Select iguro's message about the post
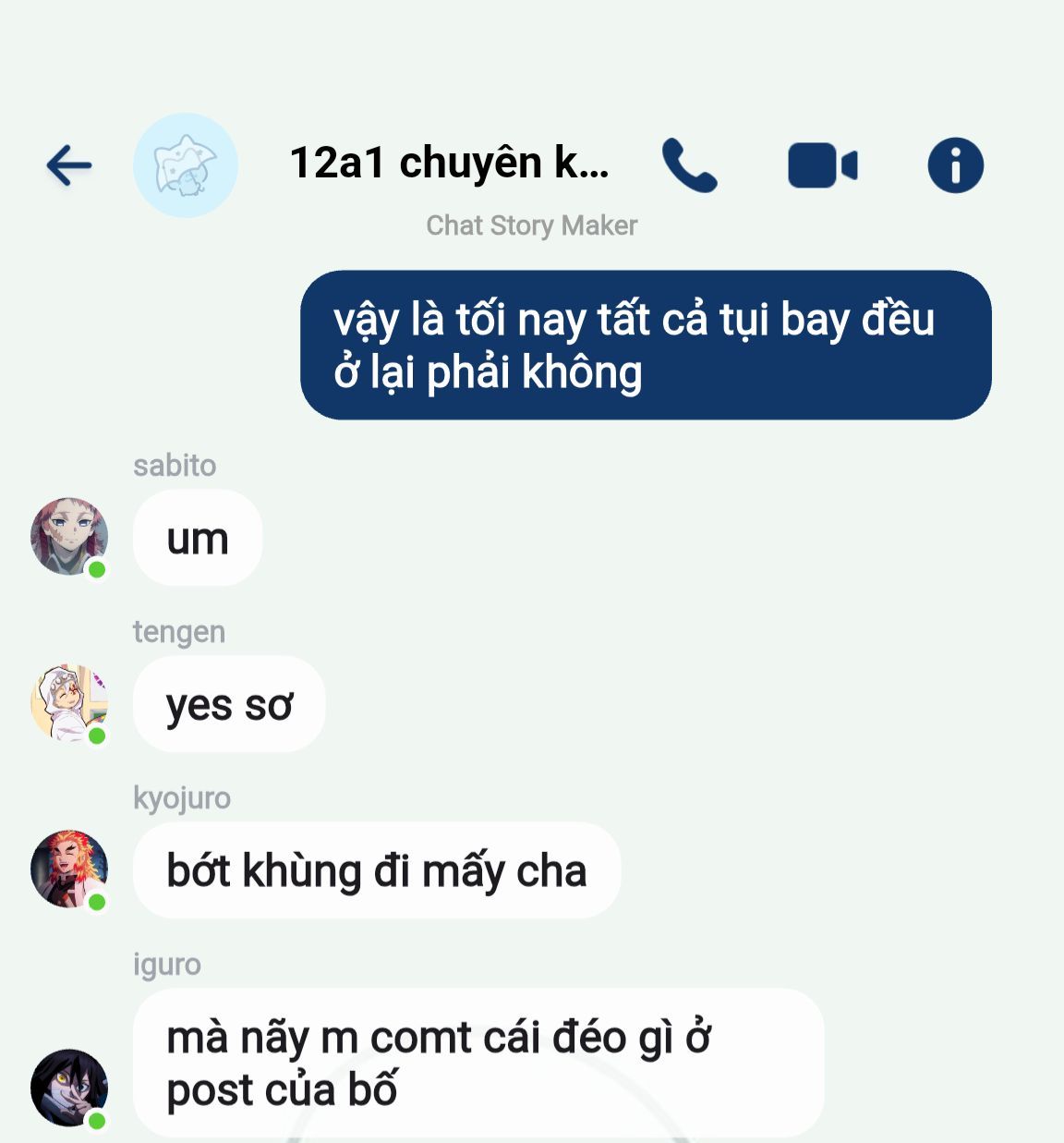1064x1143 pixels. pyautogui.click(x=478, y=1063)
